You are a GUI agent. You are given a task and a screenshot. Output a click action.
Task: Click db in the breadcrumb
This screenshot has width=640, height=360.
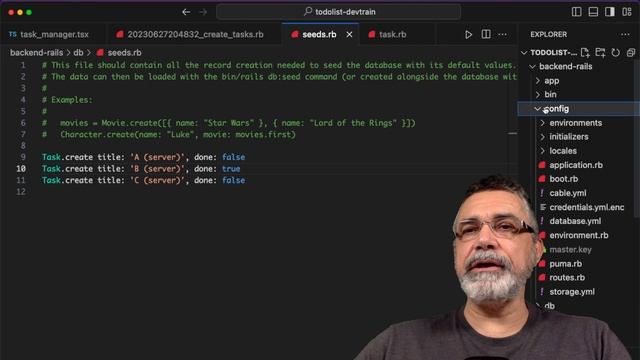(x=78, y=53)
